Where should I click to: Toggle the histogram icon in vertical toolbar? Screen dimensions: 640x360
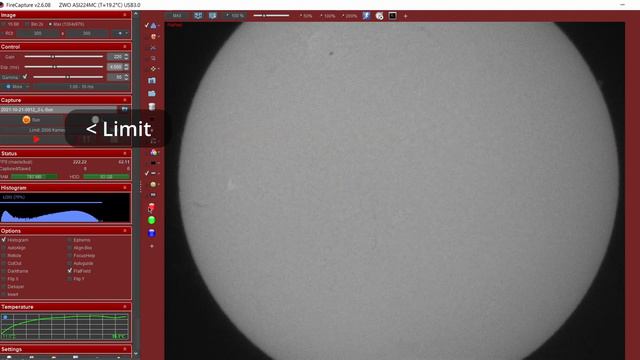(x=153, y=25)
